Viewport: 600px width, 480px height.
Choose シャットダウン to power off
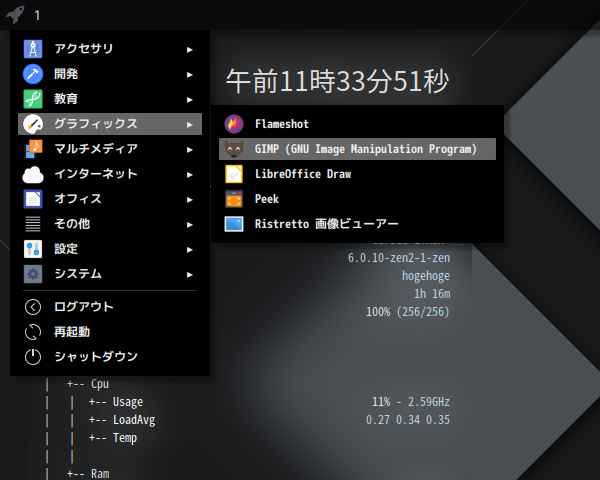tap(110, 357)
